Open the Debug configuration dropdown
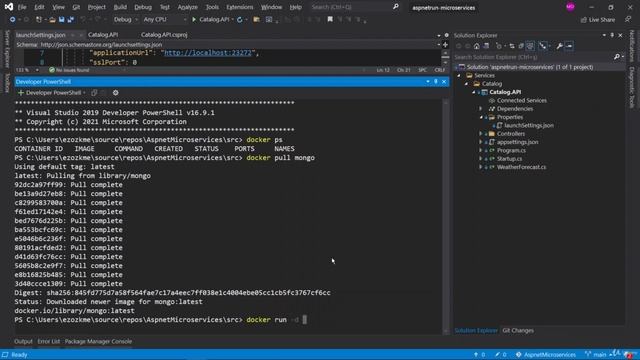The width and height of the screenshot is (640, 360). 126,20
